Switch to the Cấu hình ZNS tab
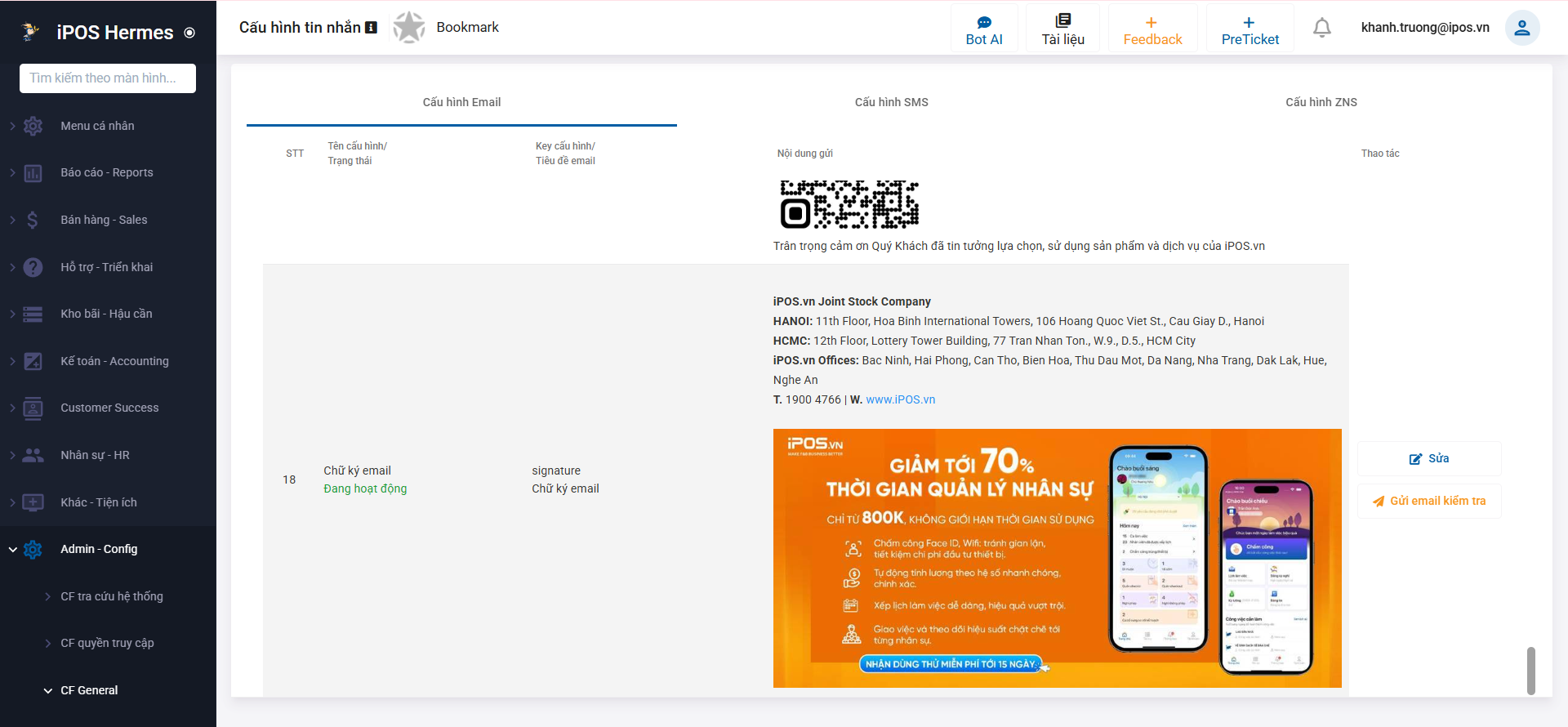 tap(1321, 102)
